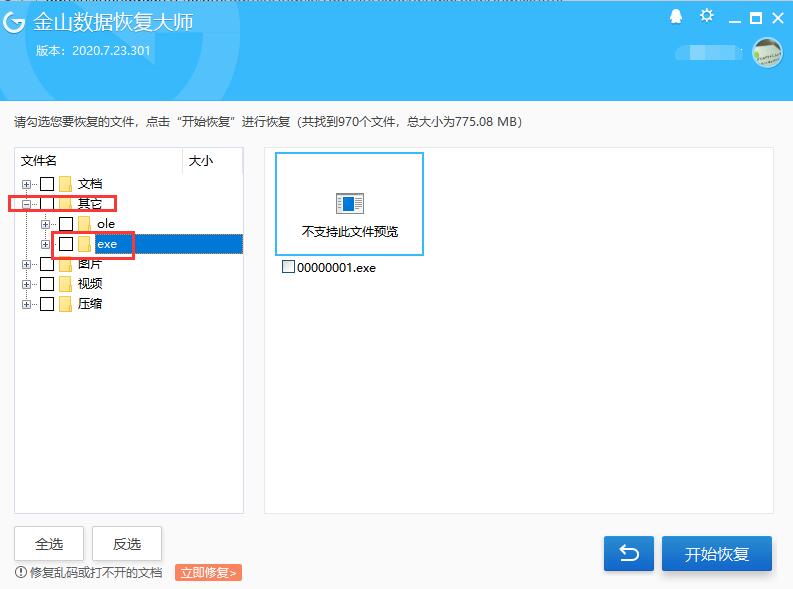Expand the ole tree node
Screen dimensions: 793x589
tap(46, 224)
